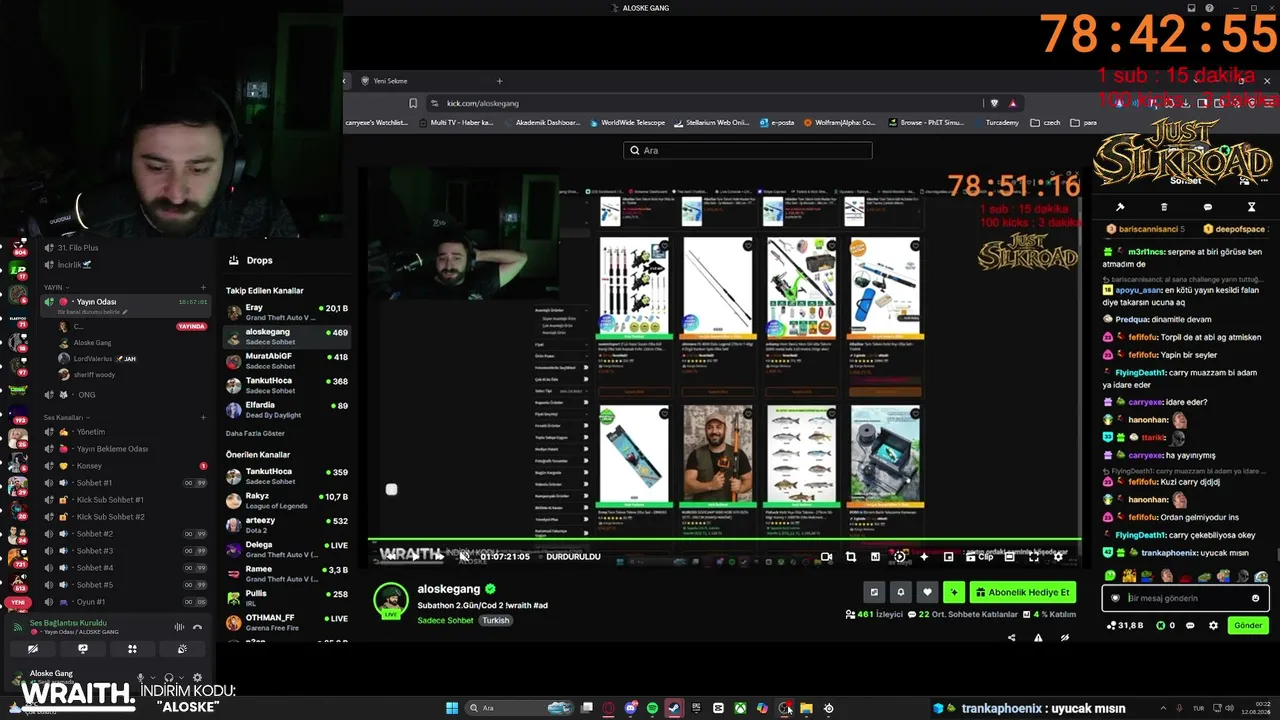Open Discord activities button in voice panel
This screenshot has width=1280, height=720.
point(132,649)
